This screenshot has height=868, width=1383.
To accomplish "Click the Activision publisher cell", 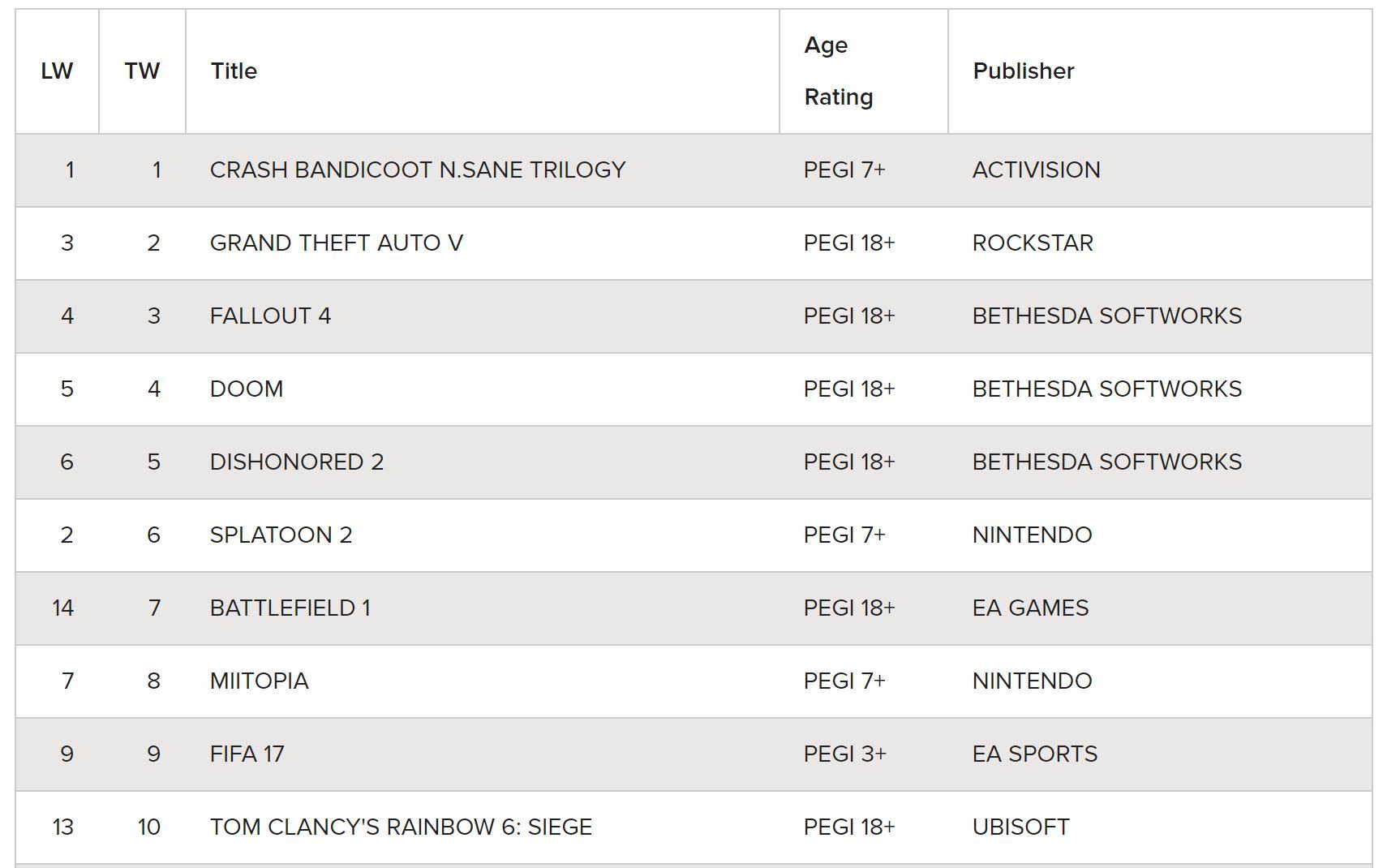I will [x=1160, y=170].
